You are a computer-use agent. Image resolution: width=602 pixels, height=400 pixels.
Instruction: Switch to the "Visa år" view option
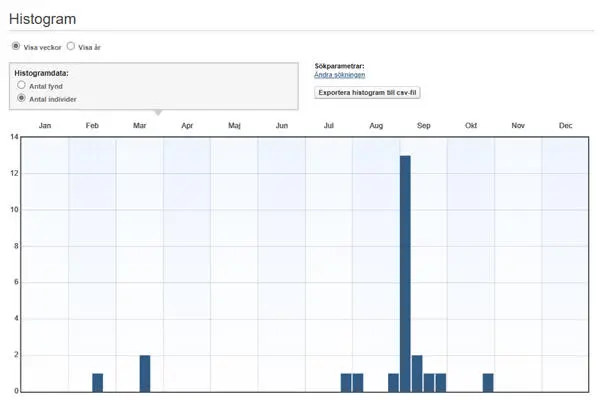71,46
